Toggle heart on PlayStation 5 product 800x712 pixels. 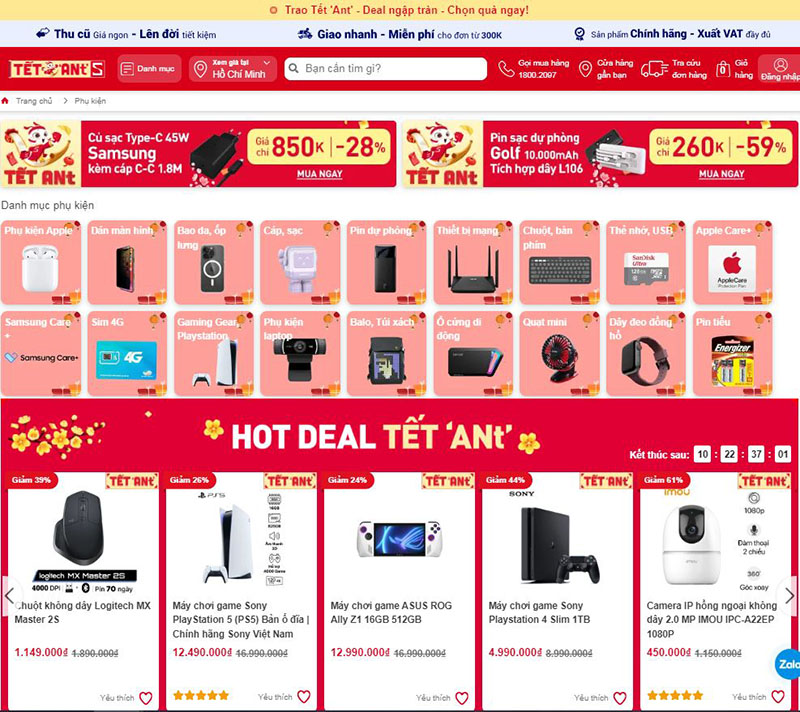coord(304,696)
